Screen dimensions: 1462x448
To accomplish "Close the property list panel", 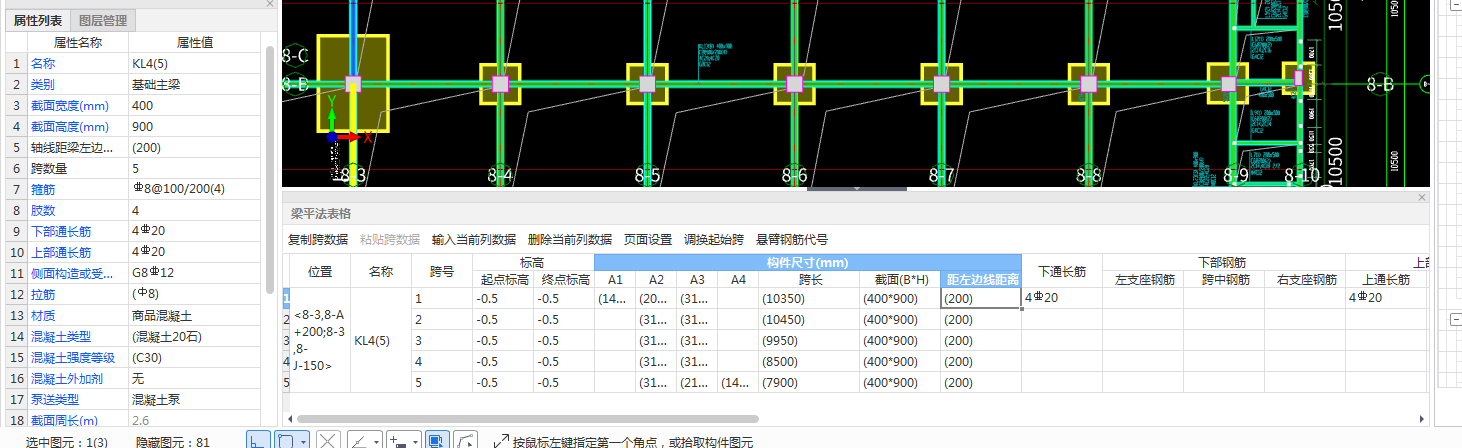I will tap(269, 4).
